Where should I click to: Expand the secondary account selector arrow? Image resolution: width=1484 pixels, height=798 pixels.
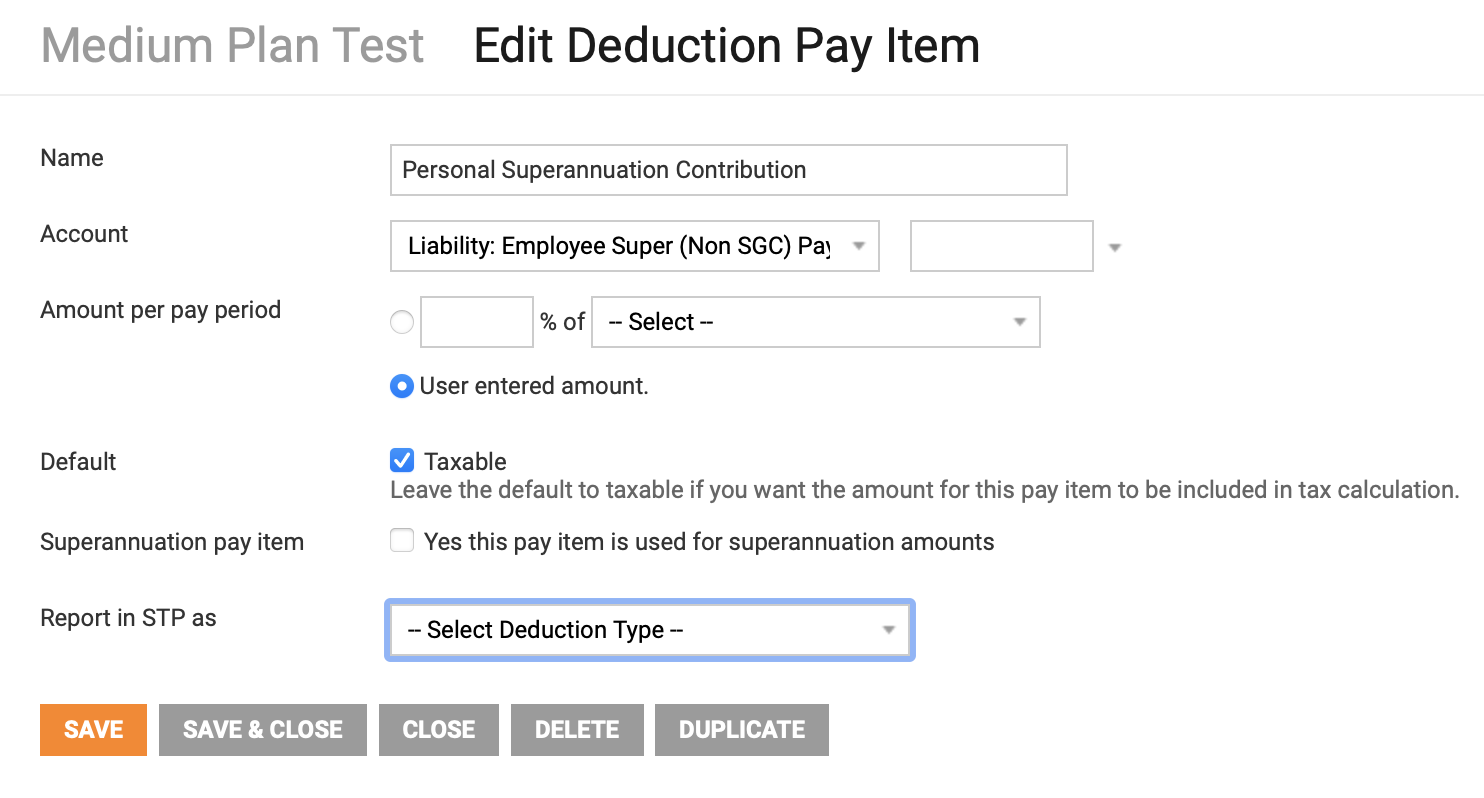[x=1114, y=245]
